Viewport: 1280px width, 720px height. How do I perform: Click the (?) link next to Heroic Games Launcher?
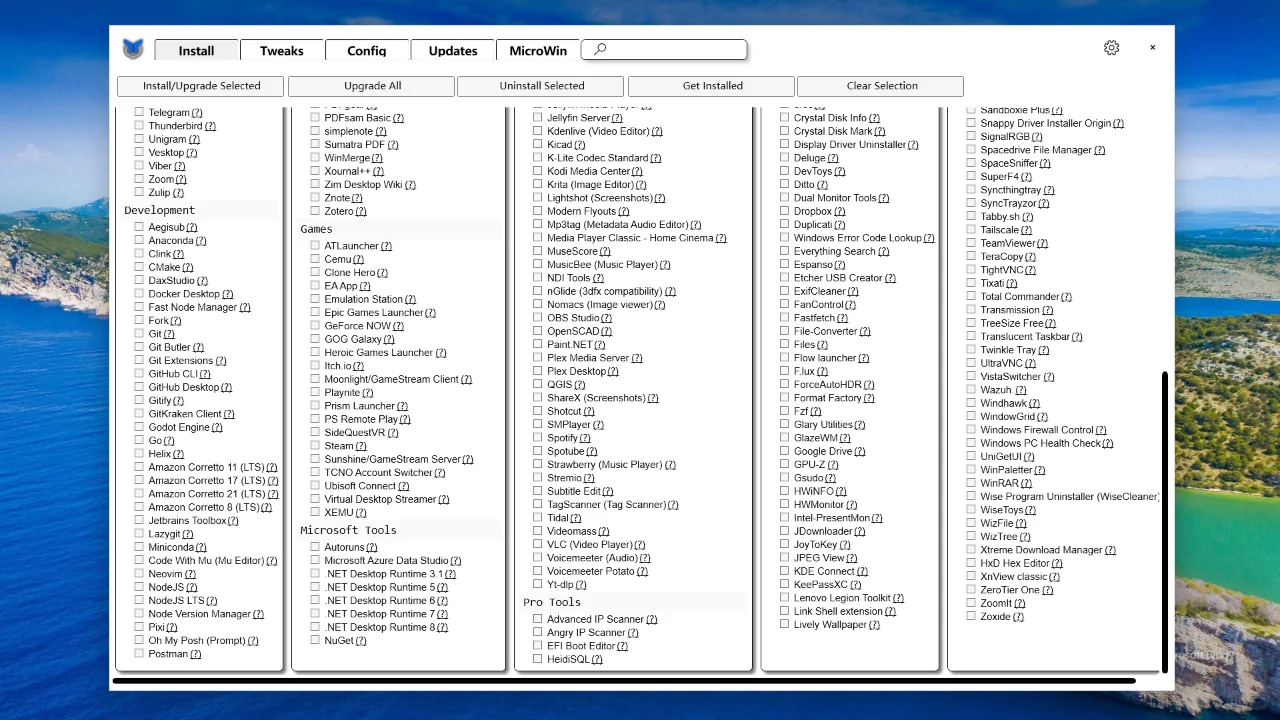(x=441, y=353)
